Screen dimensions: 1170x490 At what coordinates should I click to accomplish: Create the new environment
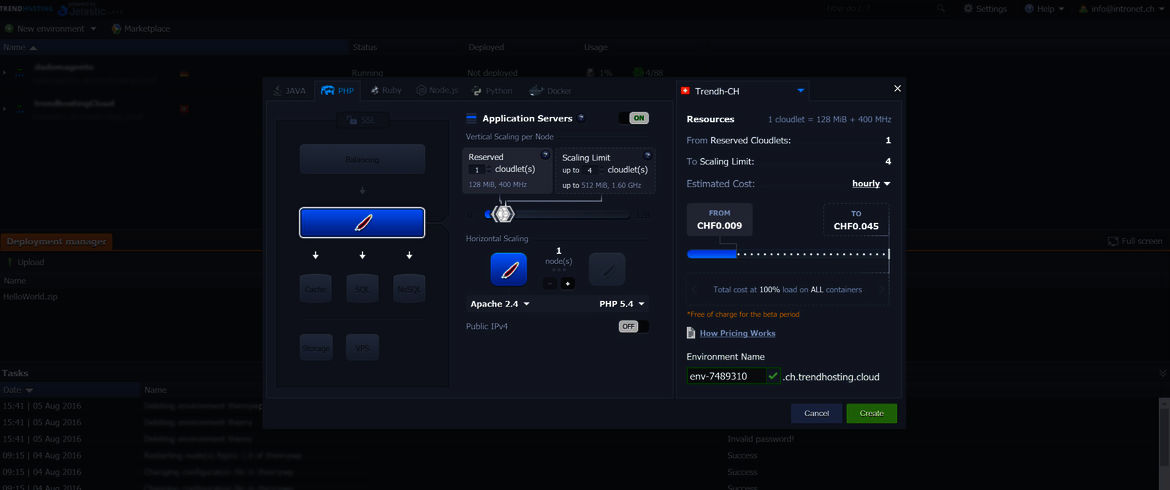click(872, 413)
